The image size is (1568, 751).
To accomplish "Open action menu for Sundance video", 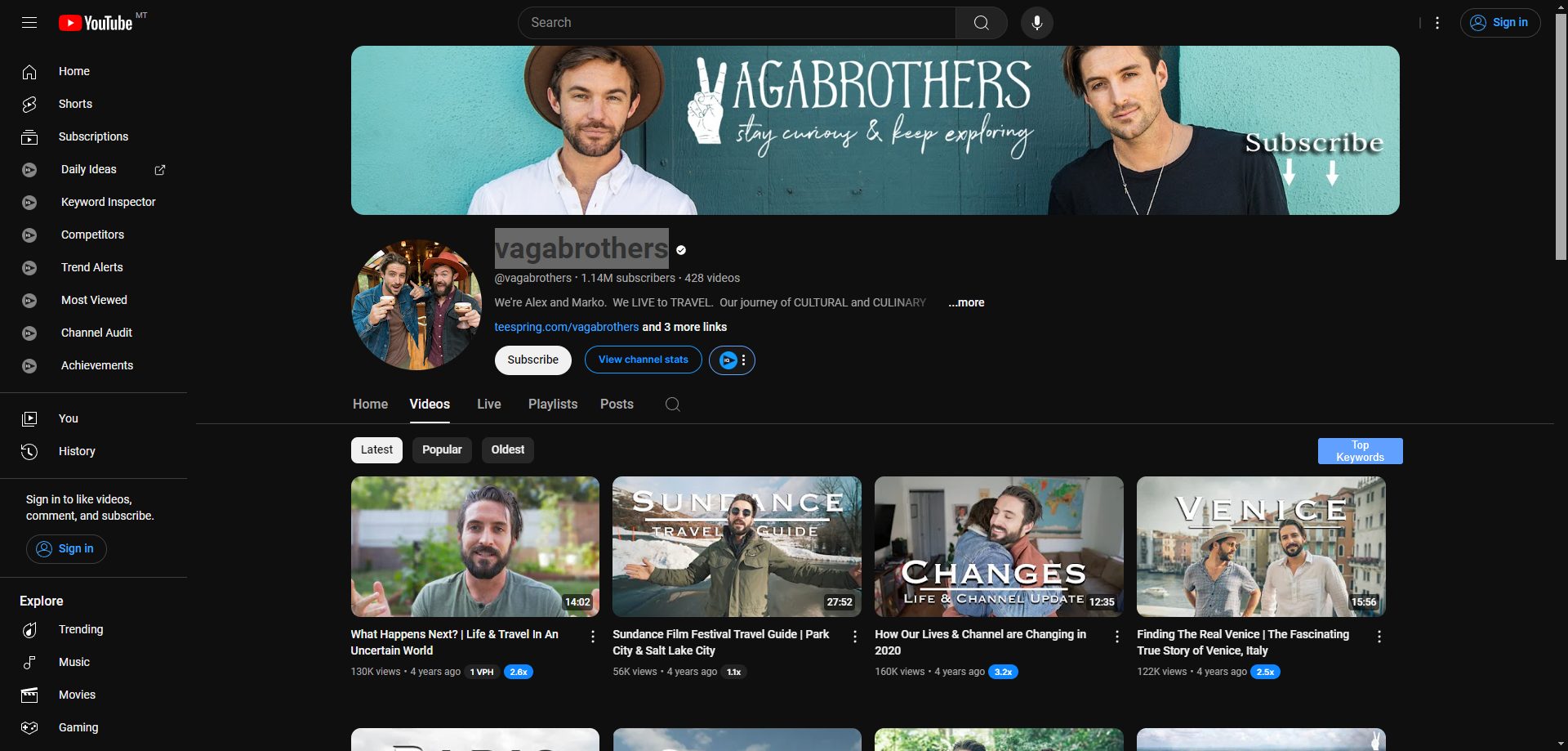I will tap(855, 637).
